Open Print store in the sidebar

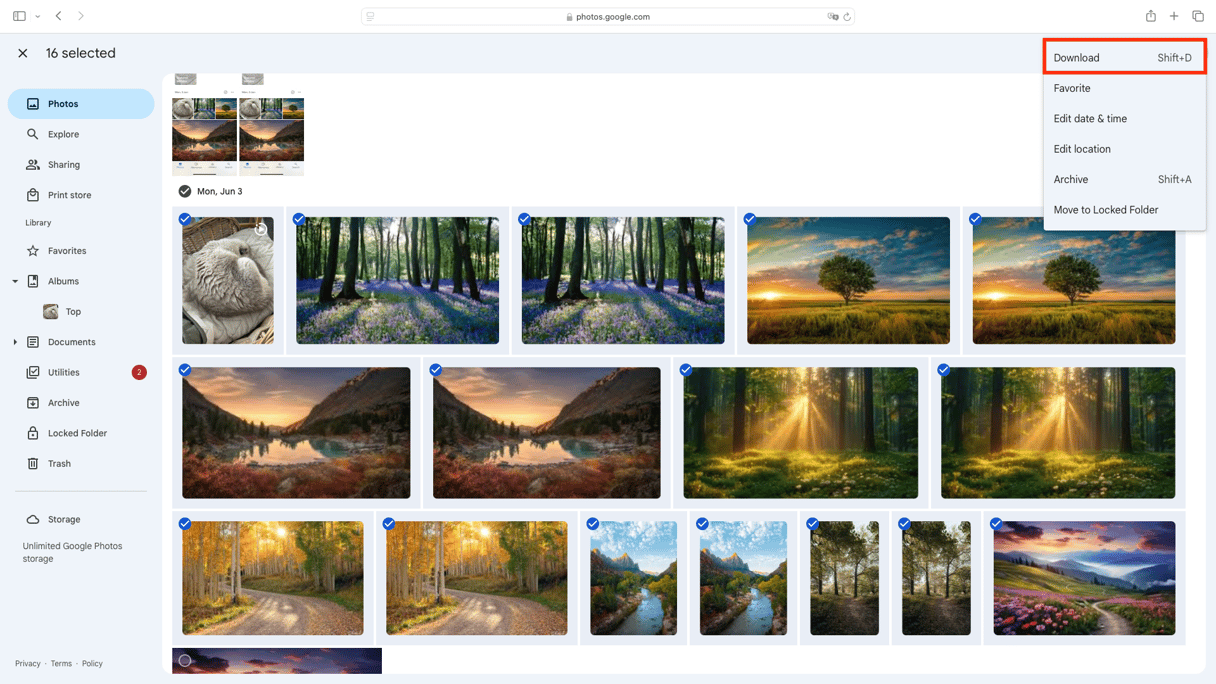(x=81, y=195)
